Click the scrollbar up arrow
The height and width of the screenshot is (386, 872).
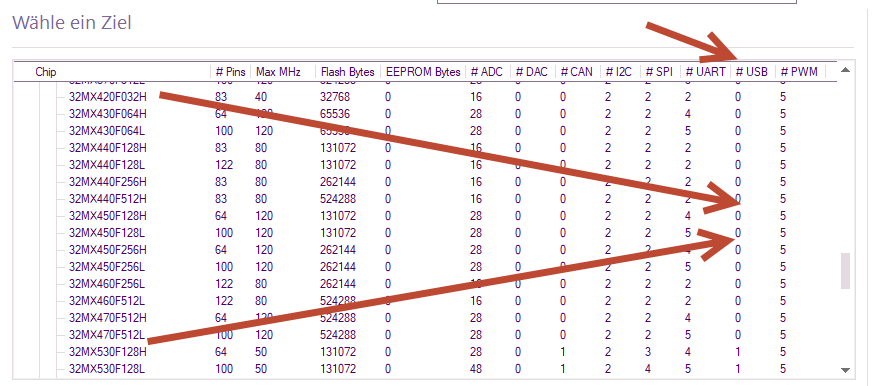click(x=845, y=70)
